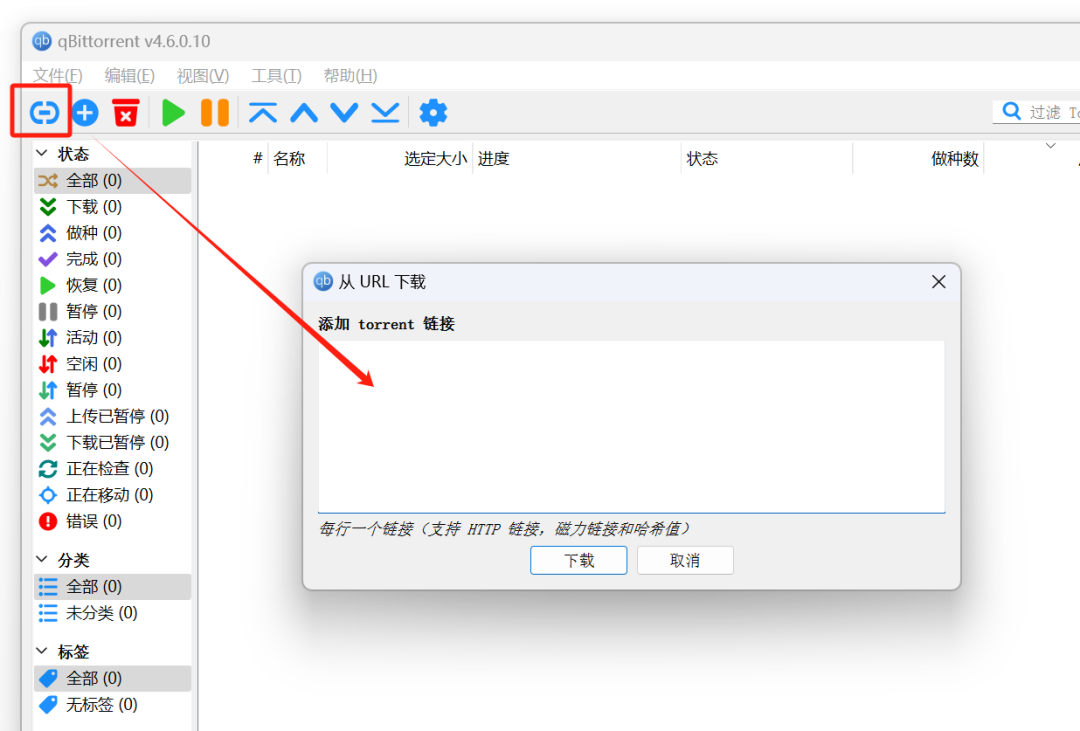Close the 从 URL 下载 dialog
1080x731 pixels.
[938, 282]
